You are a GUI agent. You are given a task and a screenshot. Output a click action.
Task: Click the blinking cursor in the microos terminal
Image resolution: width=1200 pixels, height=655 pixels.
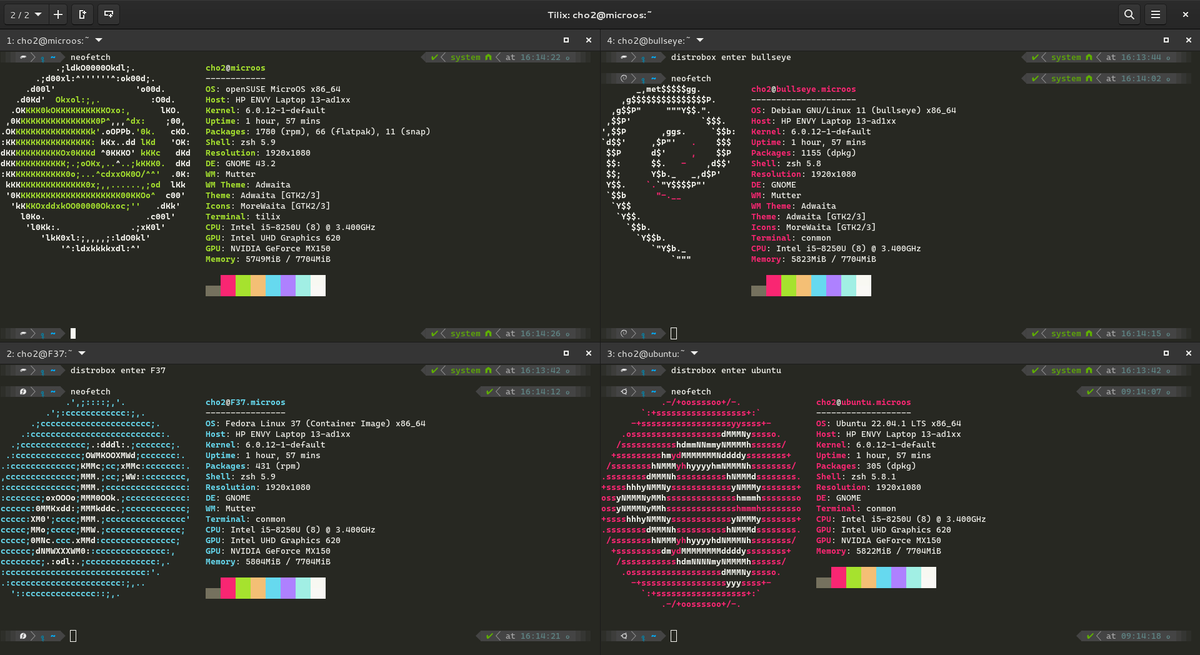point(72,332)
